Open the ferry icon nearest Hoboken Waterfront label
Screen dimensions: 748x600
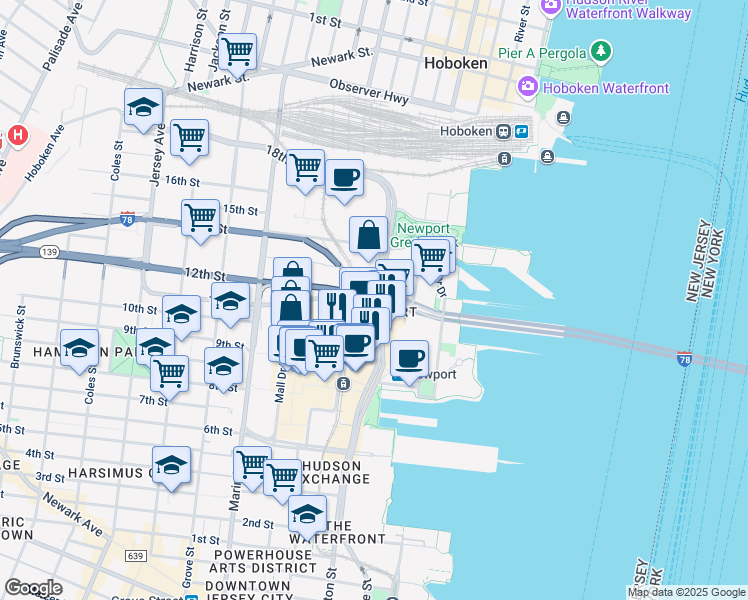(x=563, y=117)
